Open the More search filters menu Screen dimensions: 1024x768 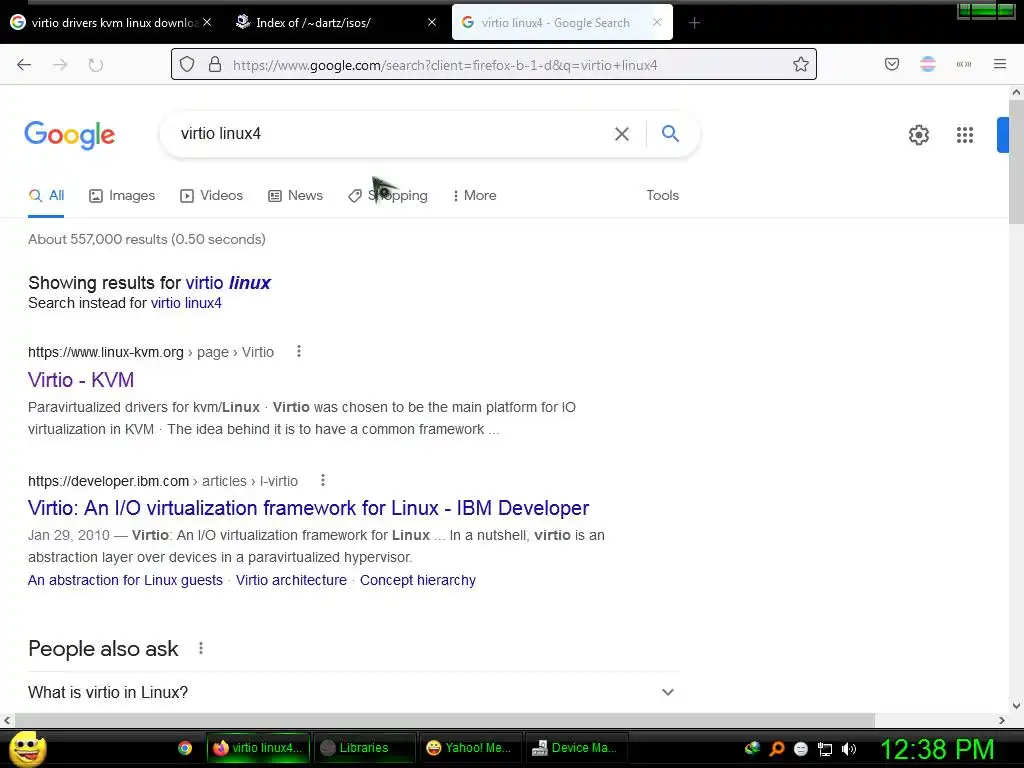(x=475, y=195)
